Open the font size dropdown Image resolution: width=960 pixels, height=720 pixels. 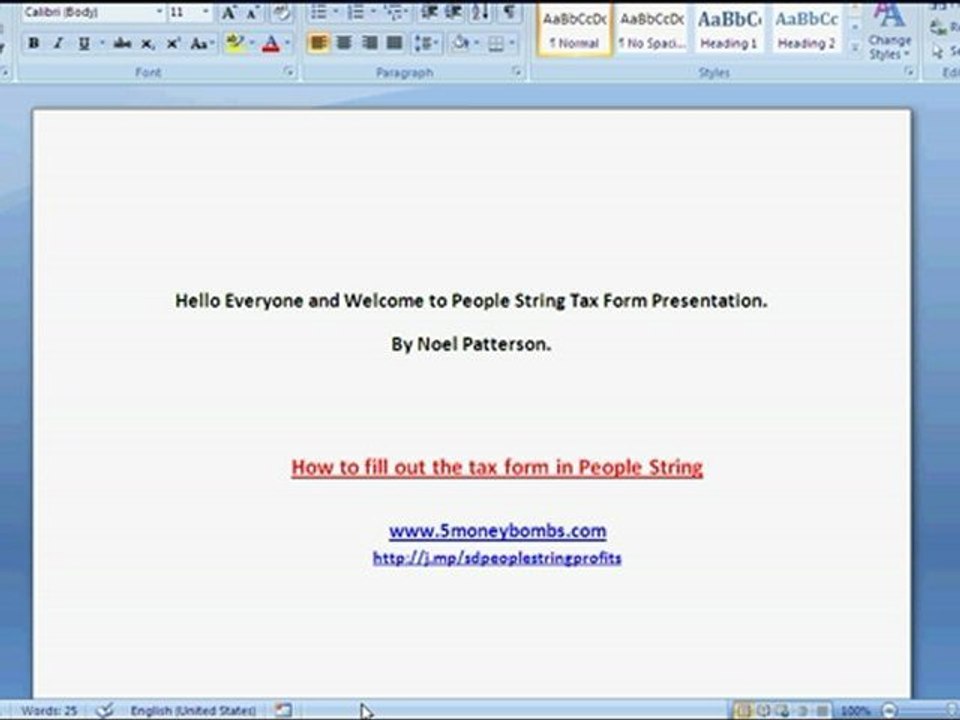click(205, 12)
